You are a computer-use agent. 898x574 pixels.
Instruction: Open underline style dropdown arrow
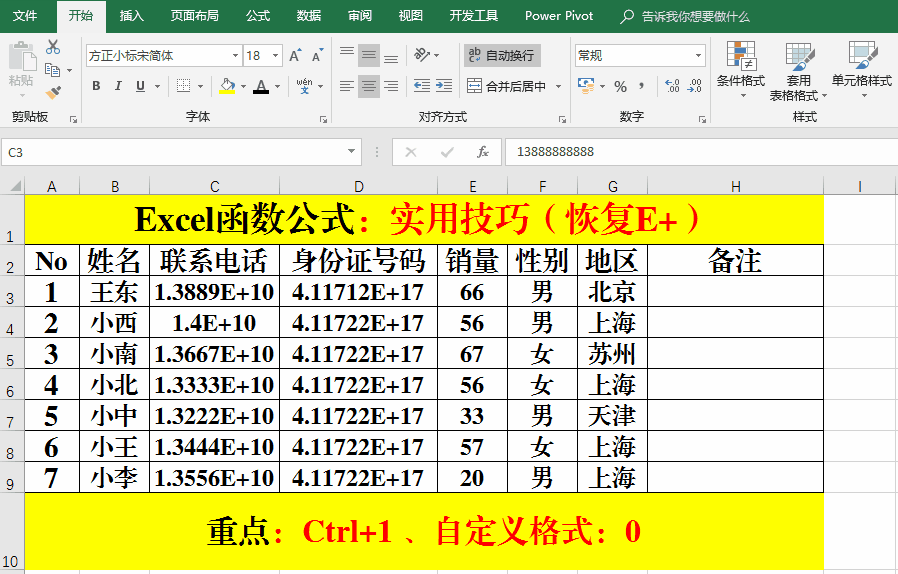[157, 87]
